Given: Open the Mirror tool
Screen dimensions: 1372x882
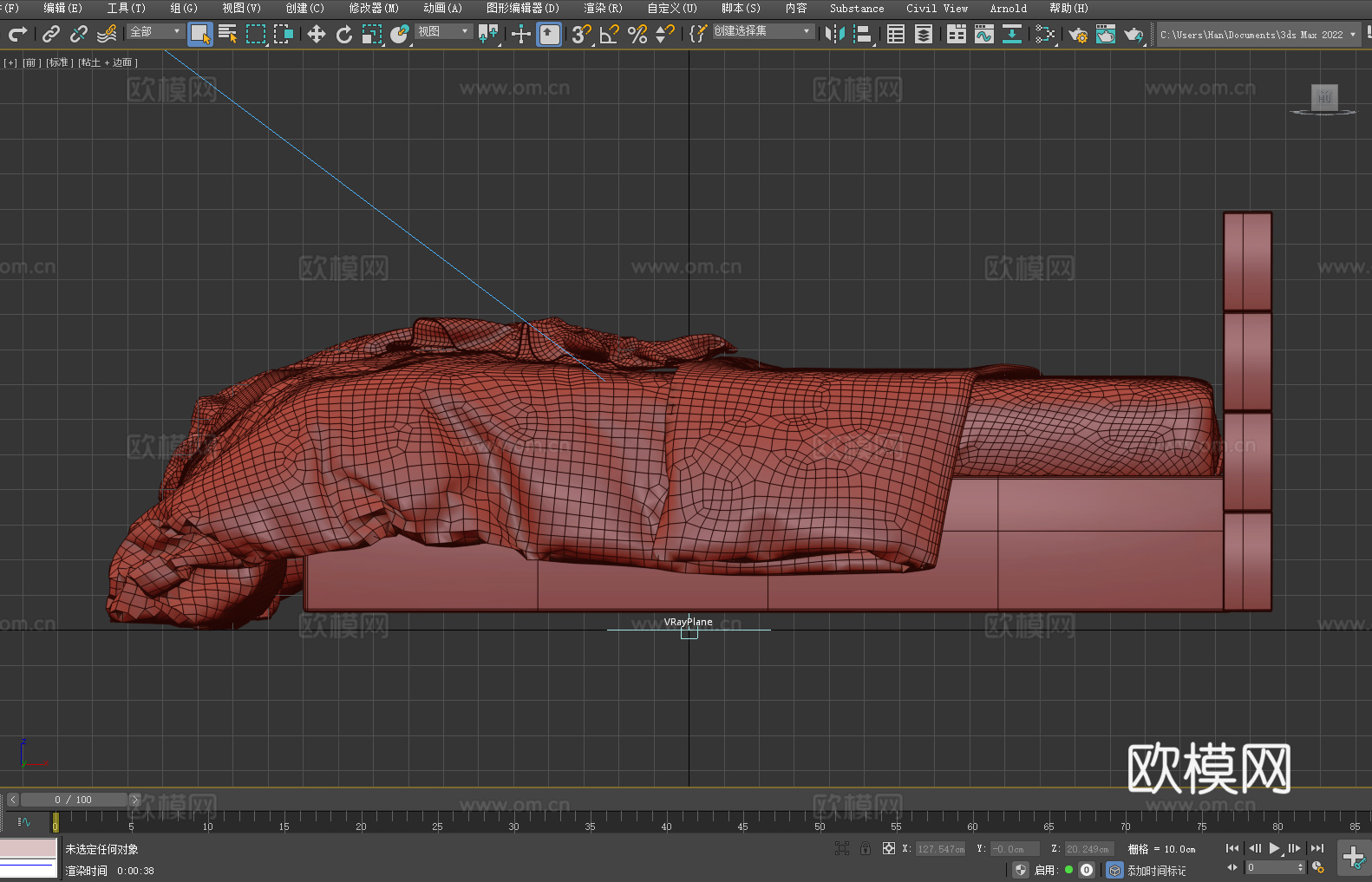Looking at the screenshot, I should coord(834,34).
